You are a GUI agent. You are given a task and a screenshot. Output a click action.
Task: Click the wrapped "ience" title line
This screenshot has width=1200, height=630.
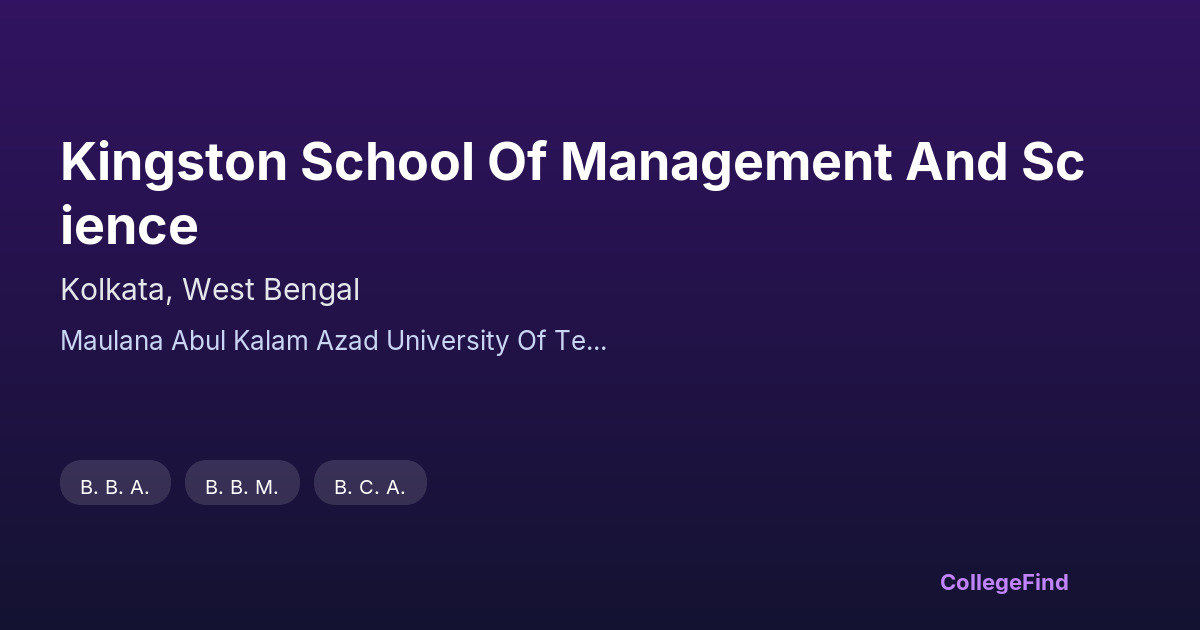click(x=129, y=226)
